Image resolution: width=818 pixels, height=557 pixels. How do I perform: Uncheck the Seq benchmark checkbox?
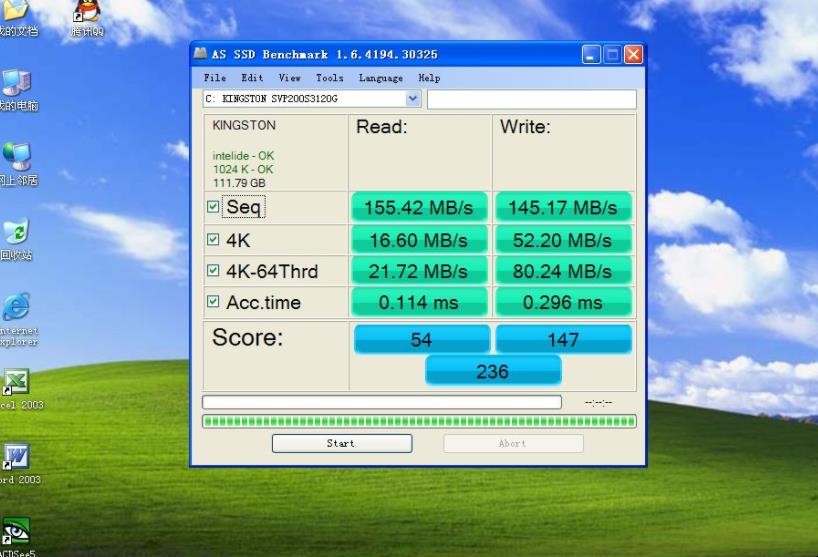213,207
